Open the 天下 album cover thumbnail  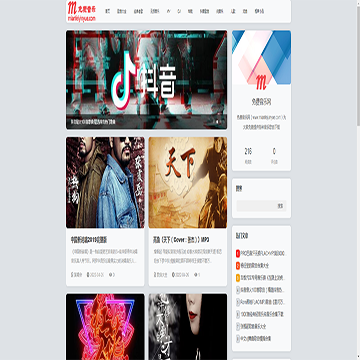188,182
